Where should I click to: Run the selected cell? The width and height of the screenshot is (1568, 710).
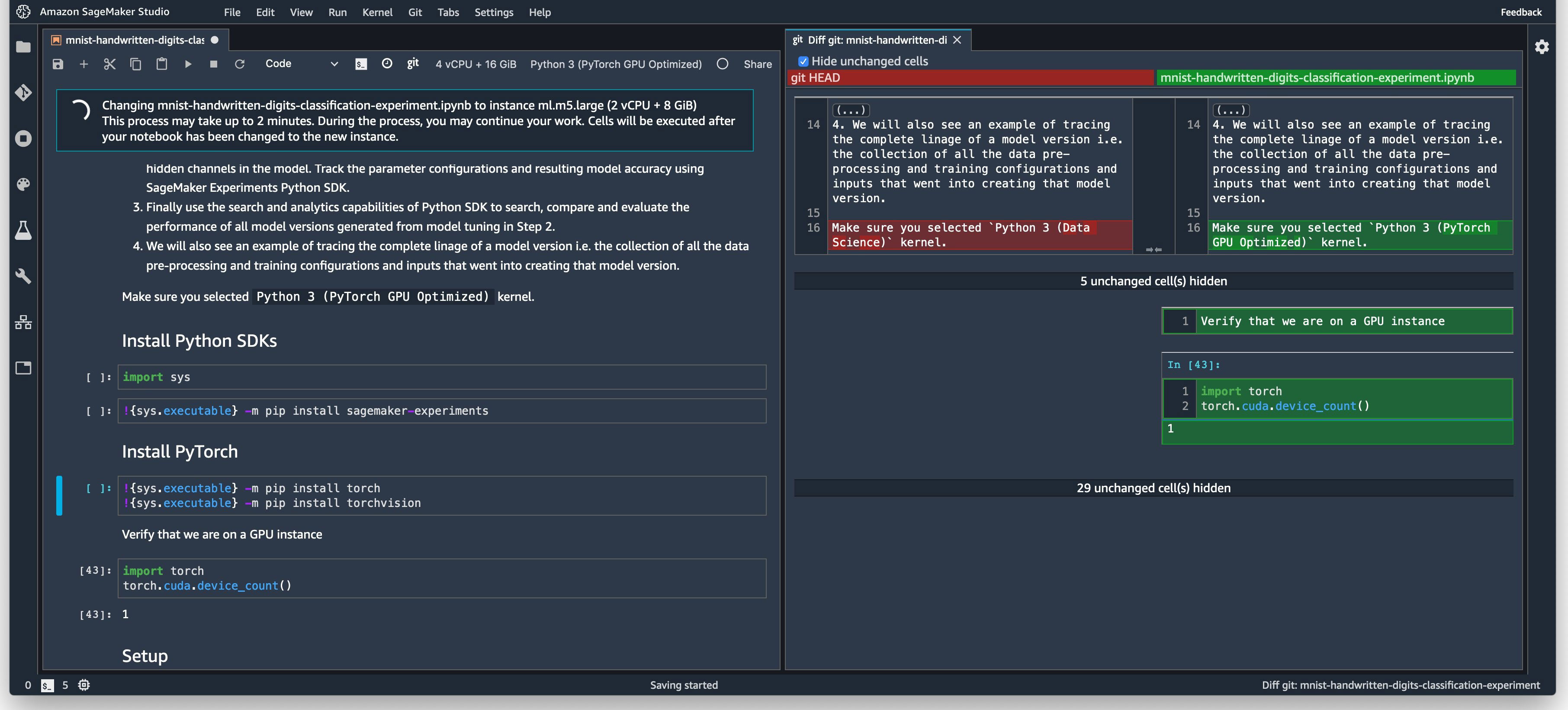point(188,64)
